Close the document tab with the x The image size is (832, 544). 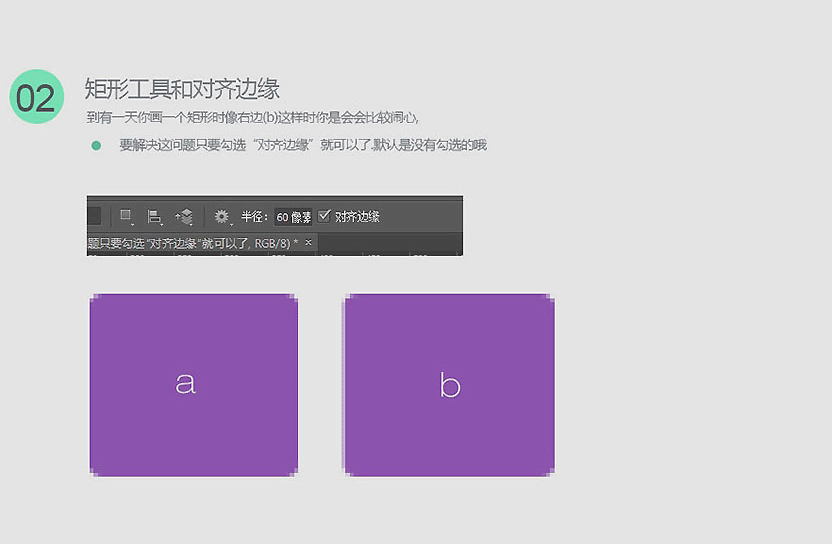point(308,243)
